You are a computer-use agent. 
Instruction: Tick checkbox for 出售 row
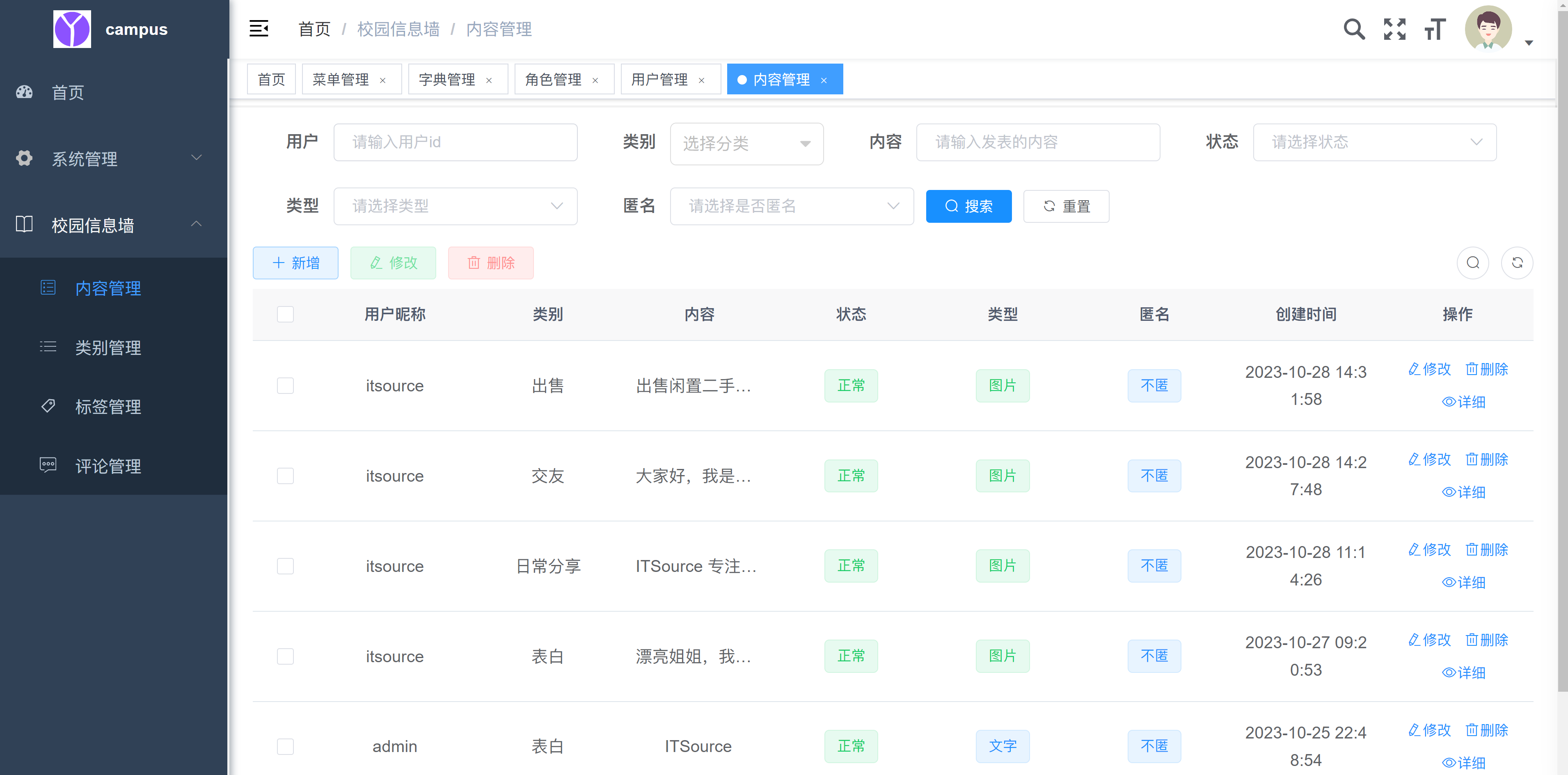point(285,386)
